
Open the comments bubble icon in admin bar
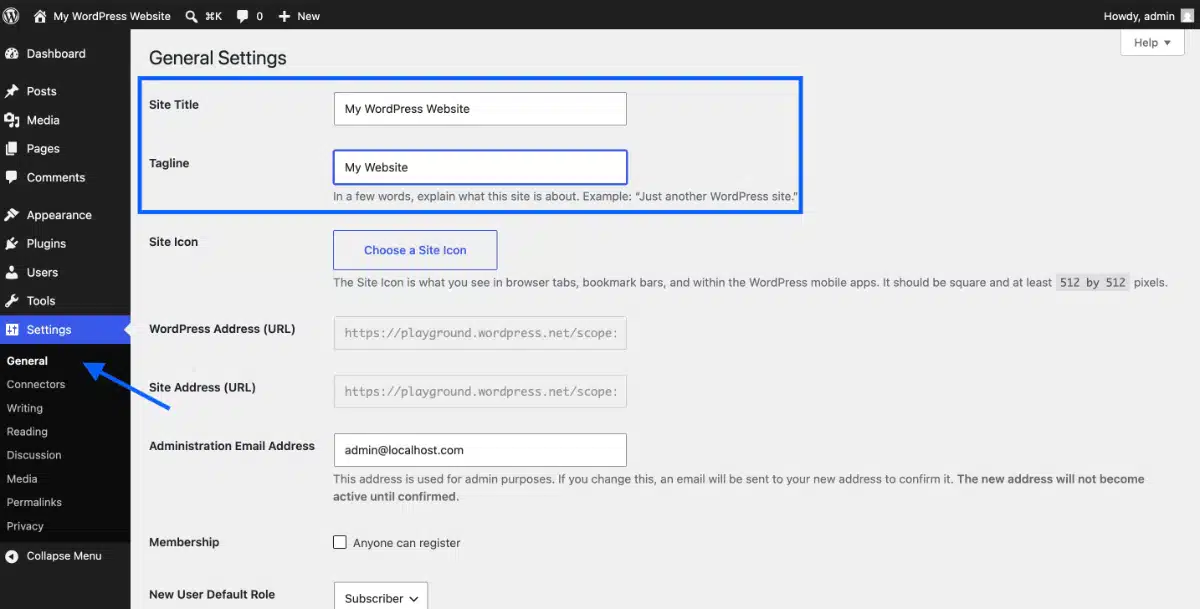coord(243,16)
